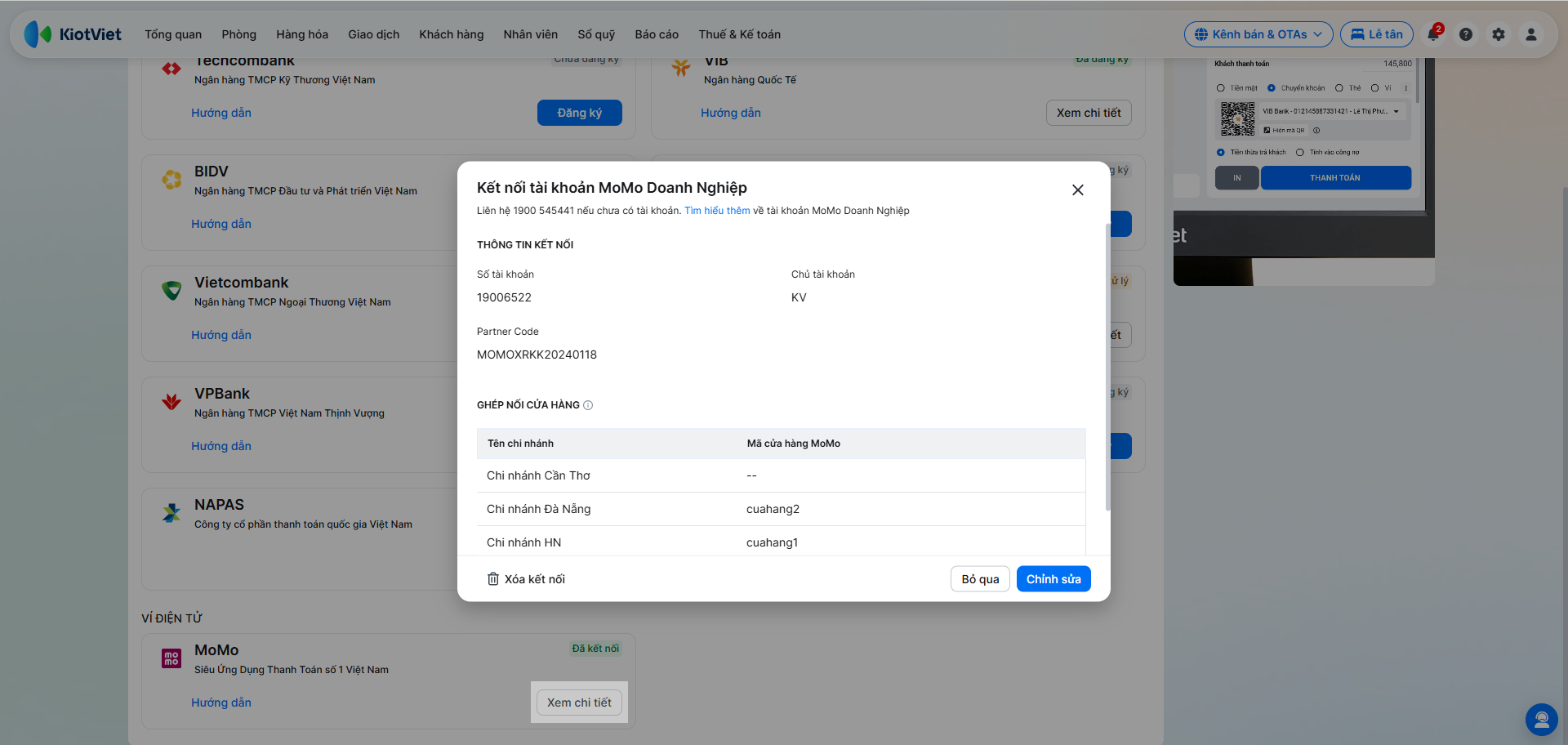
Task: Click account number 19006522
Action: click(x=504, y=297)
